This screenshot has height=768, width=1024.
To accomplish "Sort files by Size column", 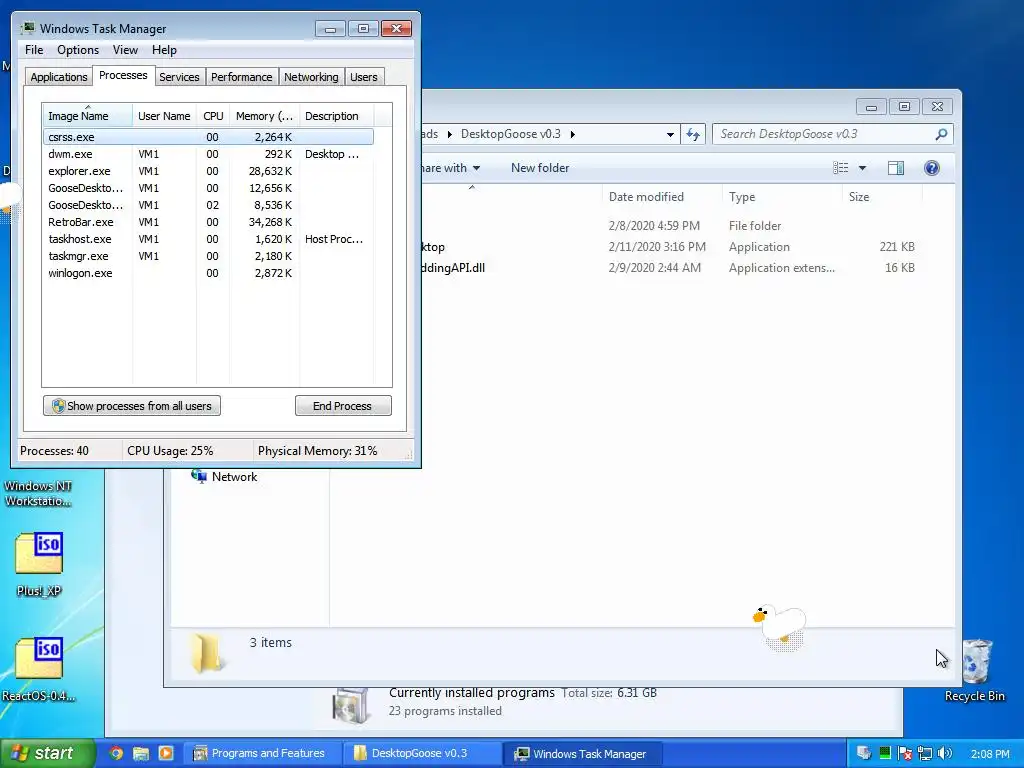I will coord(882,197).
